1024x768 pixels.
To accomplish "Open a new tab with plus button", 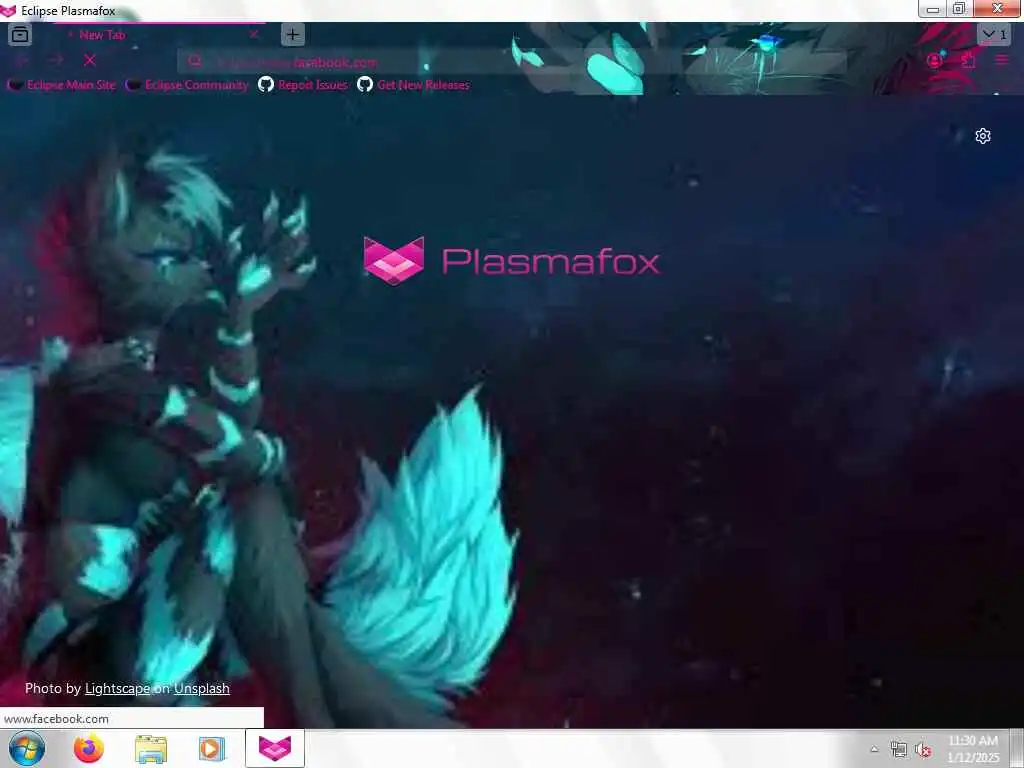I will pyautogui.click(x=293, y=35).
